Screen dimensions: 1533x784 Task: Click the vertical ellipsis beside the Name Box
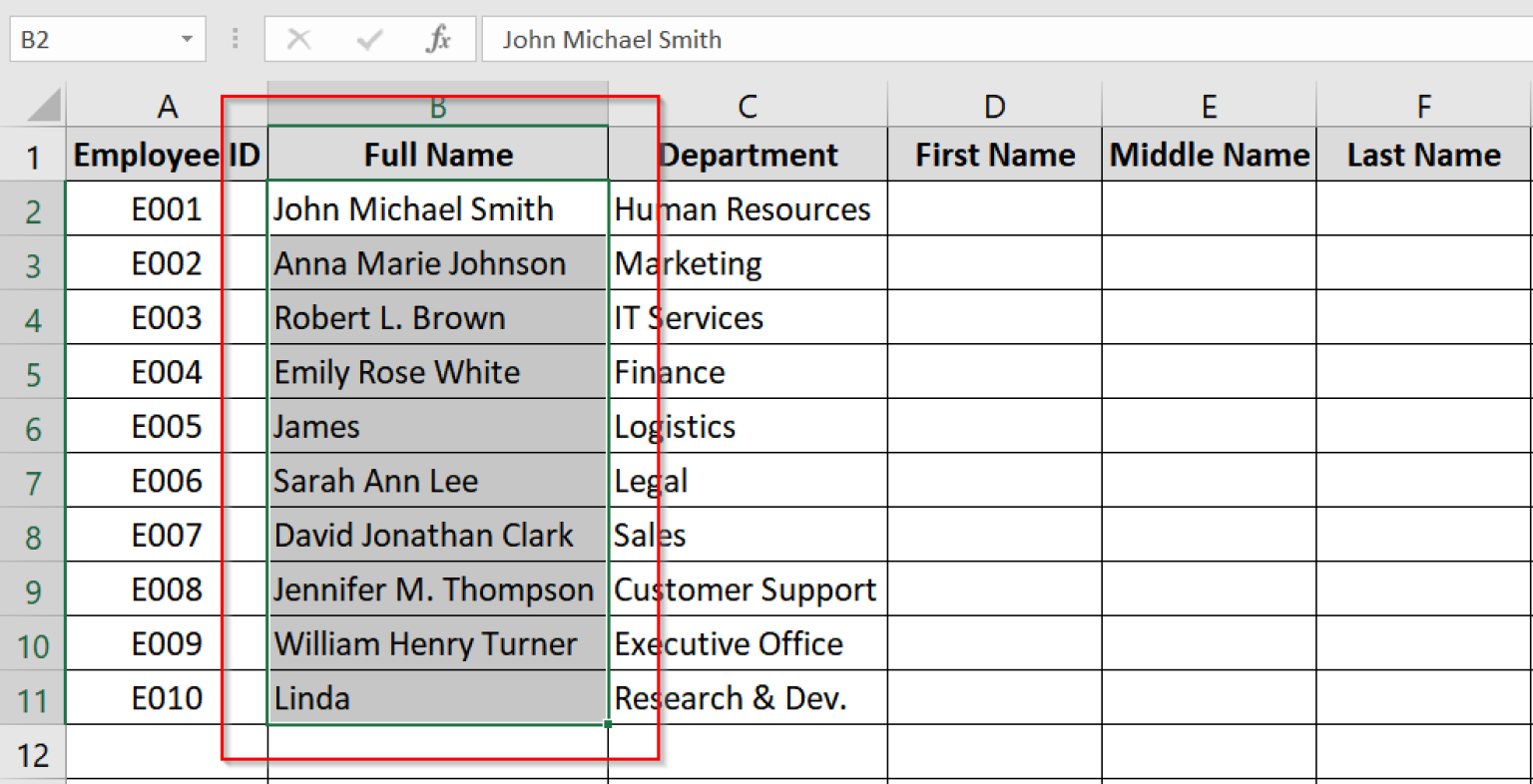[x=235, y=39]
